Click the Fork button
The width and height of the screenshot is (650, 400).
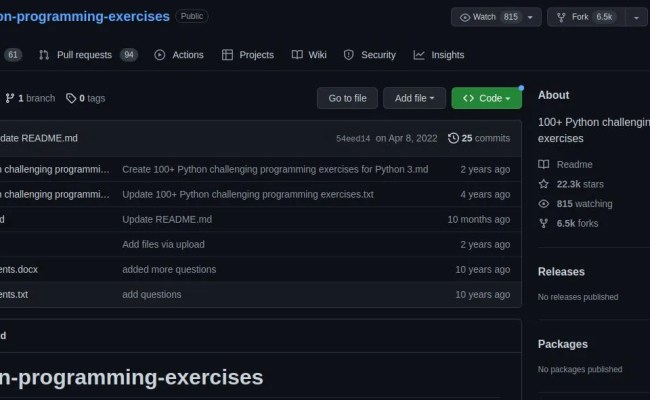(586, 17)
